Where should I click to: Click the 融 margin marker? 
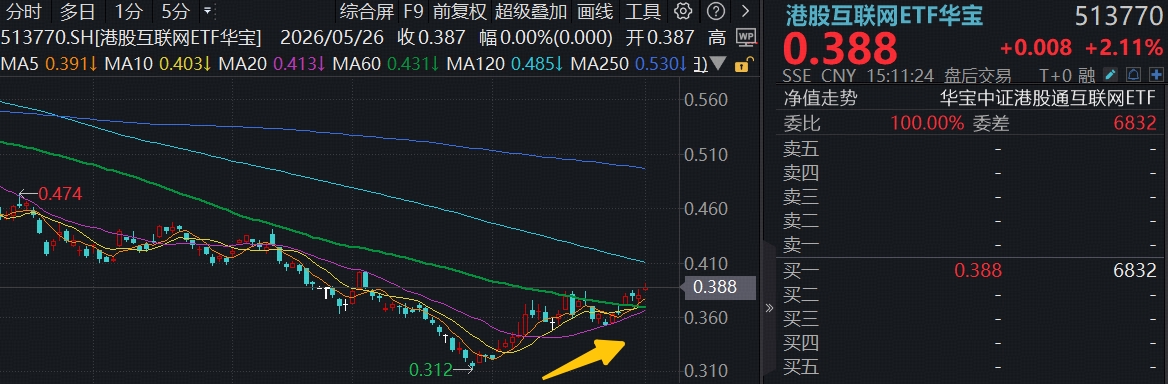coord(1086,75)
